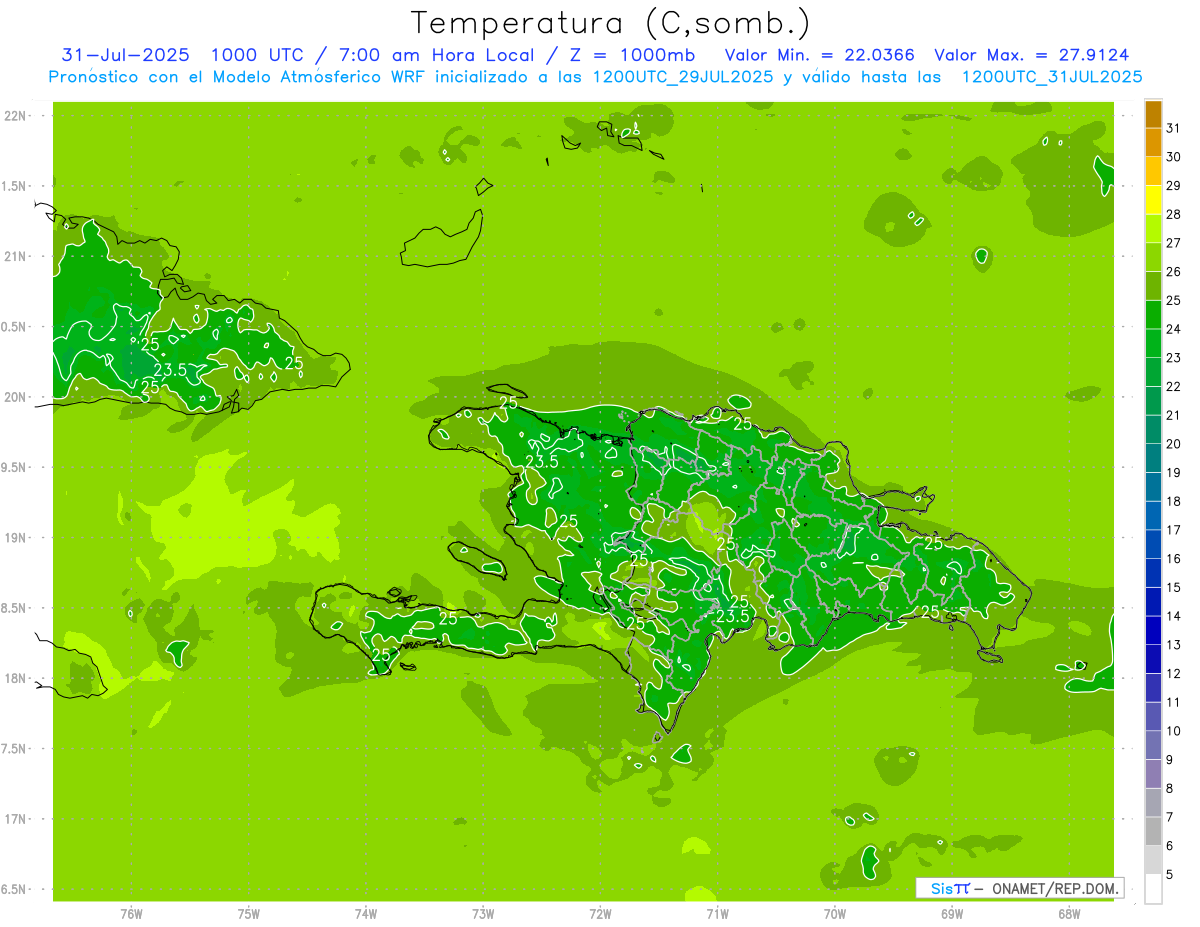The height and width of the screenshot is (927, 1200).
Task: Click the "22" value on the color legend
Action: [x=1174, y=386]
